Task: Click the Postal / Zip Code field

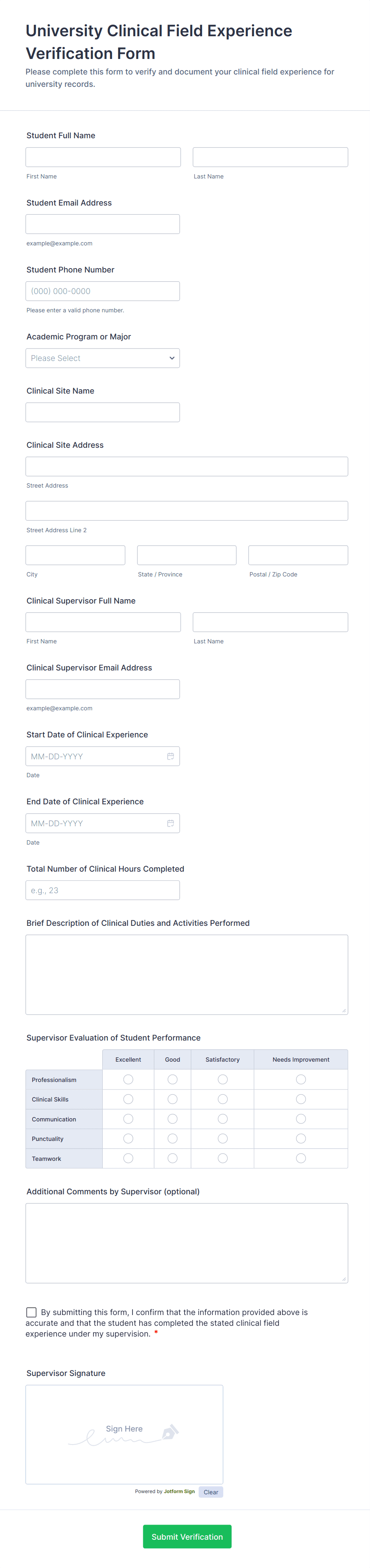Action: pos(298,555)
